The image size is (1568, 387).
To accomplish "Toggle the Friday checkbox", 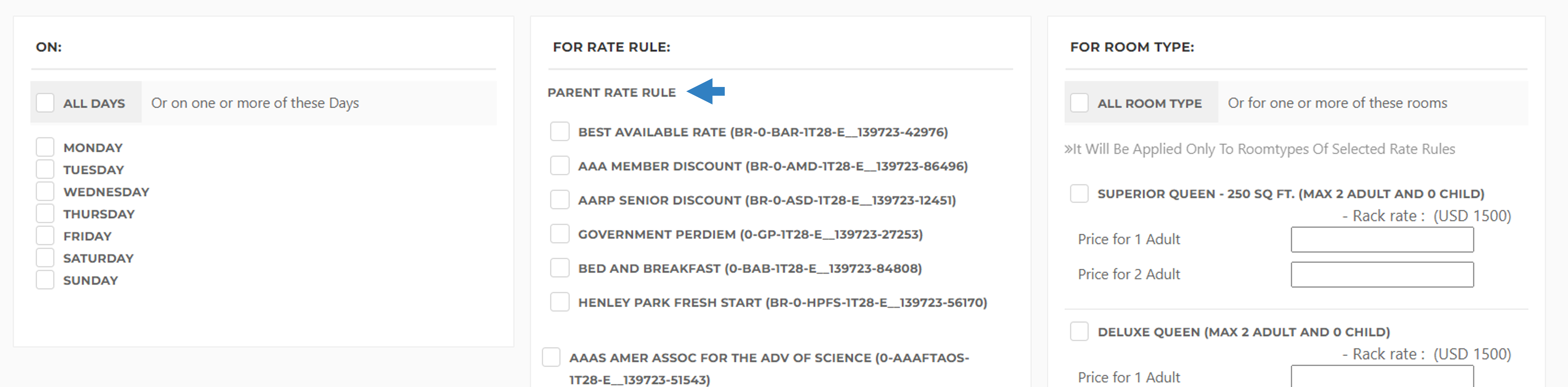I will pyautogui.click(x=45, y=235).
